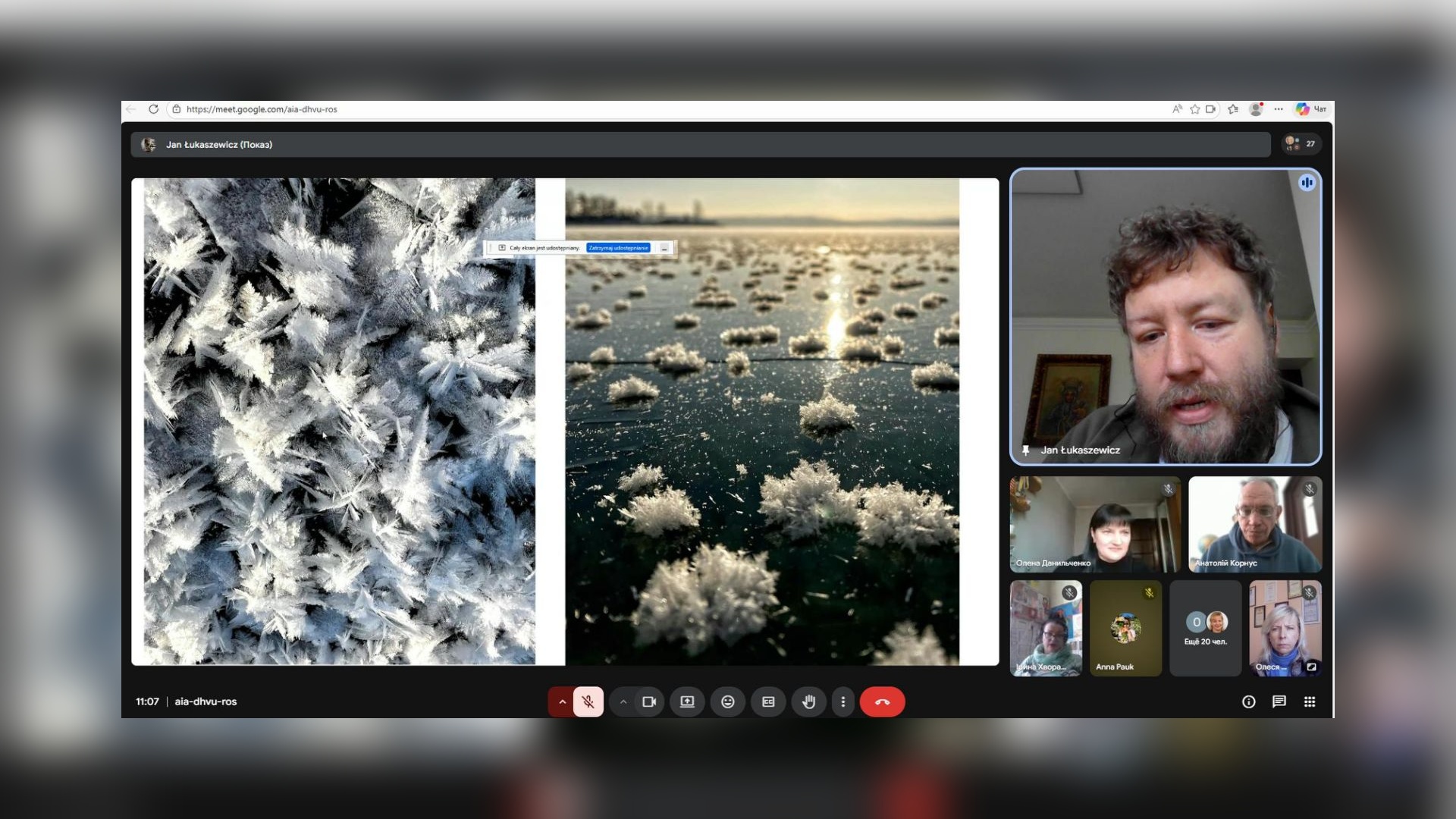
Task: Leave the call
Action: tap(882, 702)
